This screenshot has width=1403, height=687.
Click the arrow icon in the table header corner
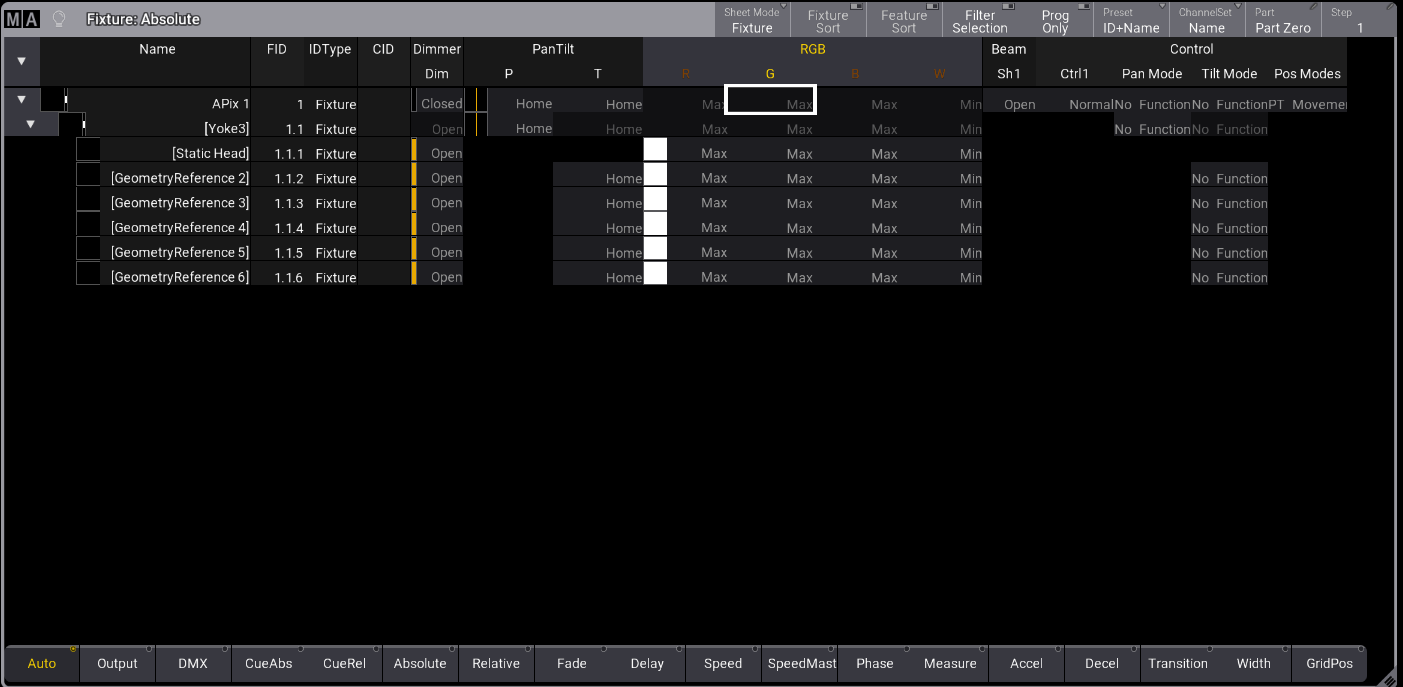pos(22,61)
